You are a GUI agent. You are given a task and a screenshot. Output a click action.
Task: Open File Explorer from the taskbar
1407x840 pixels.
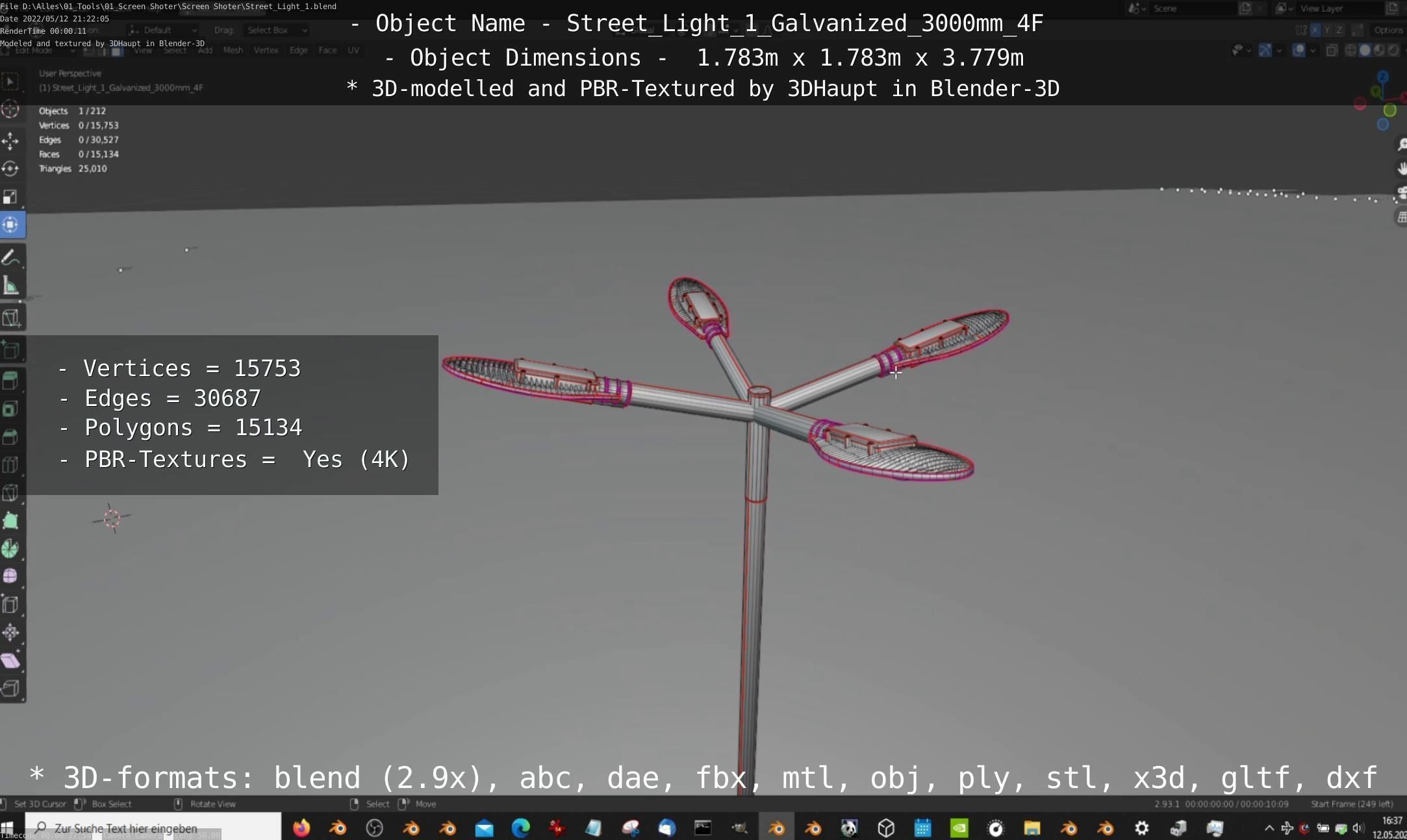(1032, 828)
